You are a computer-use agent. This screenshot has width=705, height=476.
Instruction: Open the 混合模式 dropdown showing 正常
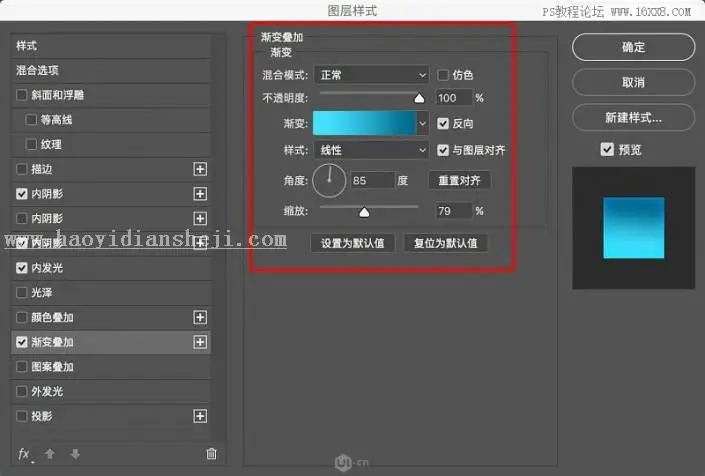click(371, 75)
